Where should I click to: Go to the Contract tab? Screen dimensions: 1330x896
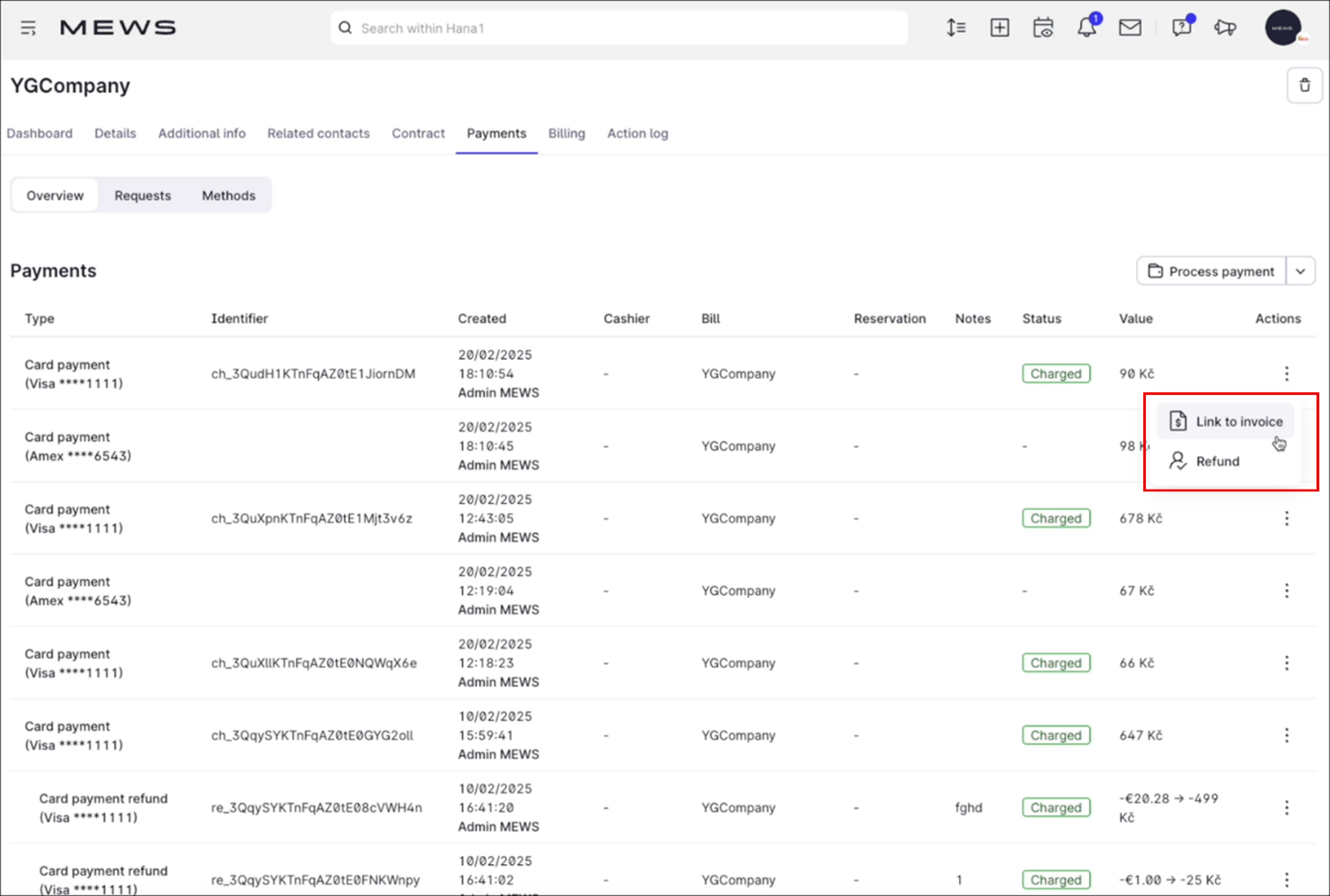tap(418, 133)
